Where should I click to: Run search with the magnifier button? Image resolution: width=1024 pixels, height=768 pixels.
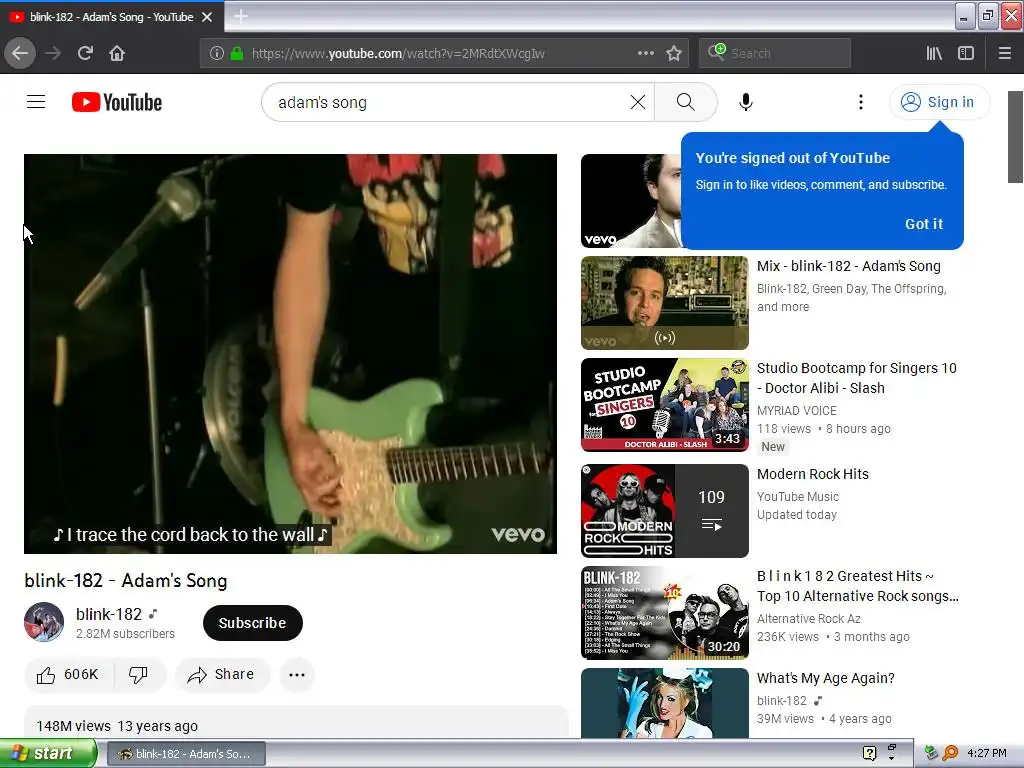[x=686, y=102]
